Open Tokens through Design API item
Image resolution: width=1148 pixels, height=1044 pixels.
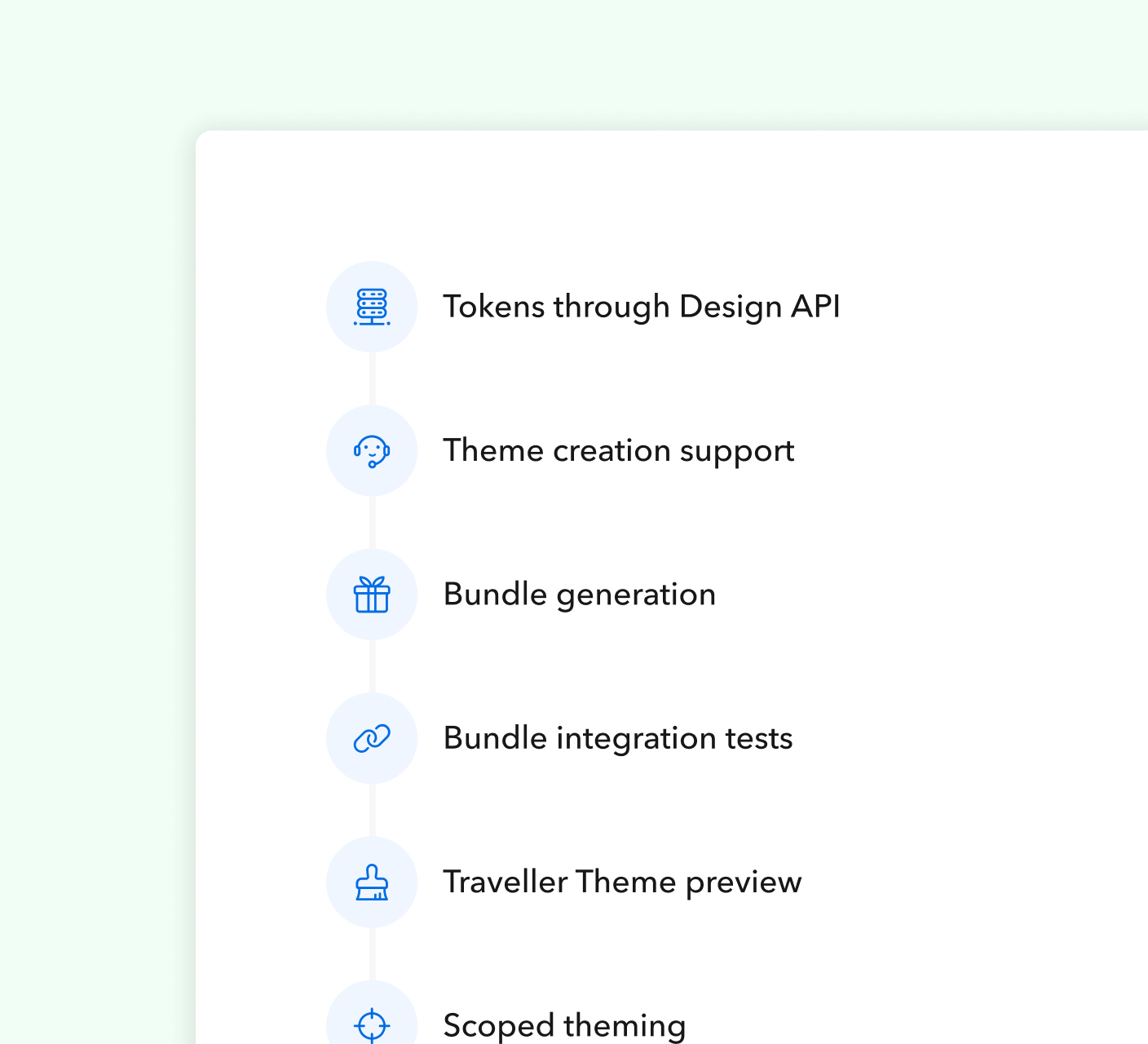coord(641,307)
